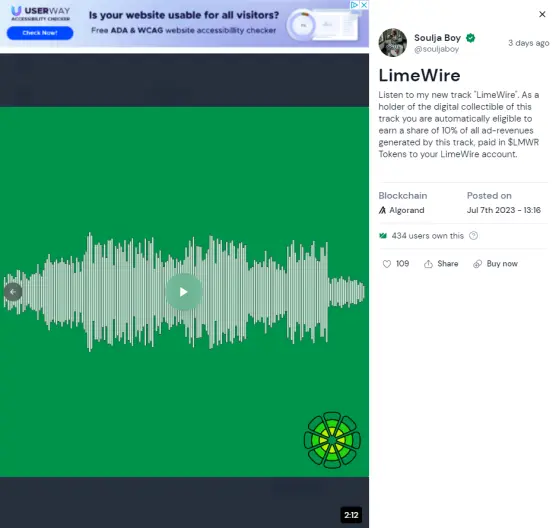Click the 3 days ago timestamp
Screen dimensions: 559x528
528,43
